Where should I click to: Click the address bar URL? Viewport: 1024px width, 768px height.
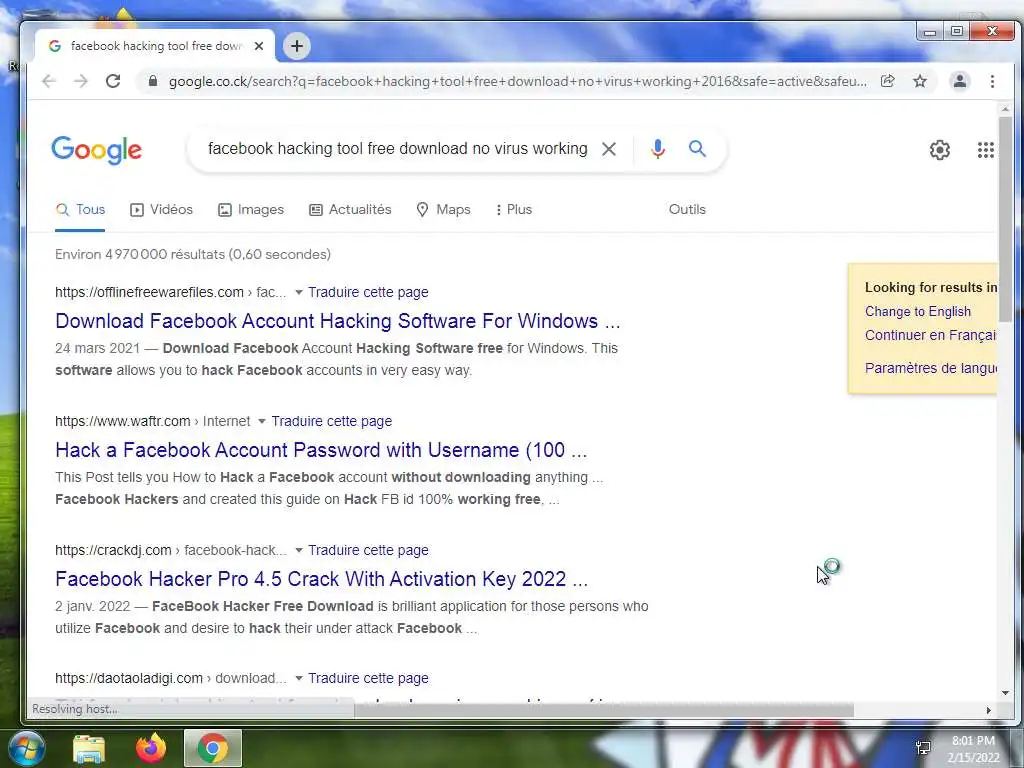click(517, 81)
